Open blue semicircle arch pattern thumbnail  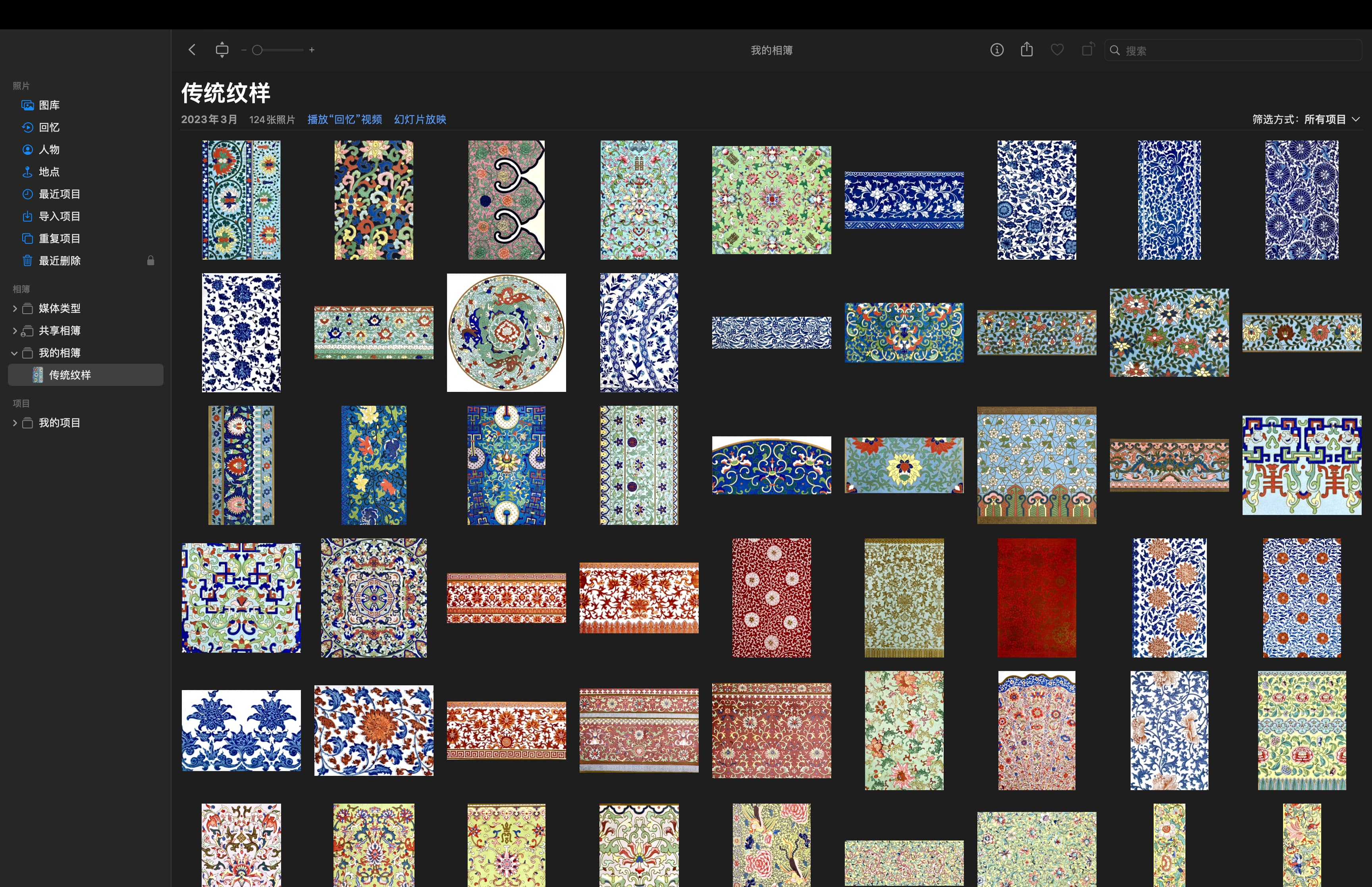tap(771, 465)
